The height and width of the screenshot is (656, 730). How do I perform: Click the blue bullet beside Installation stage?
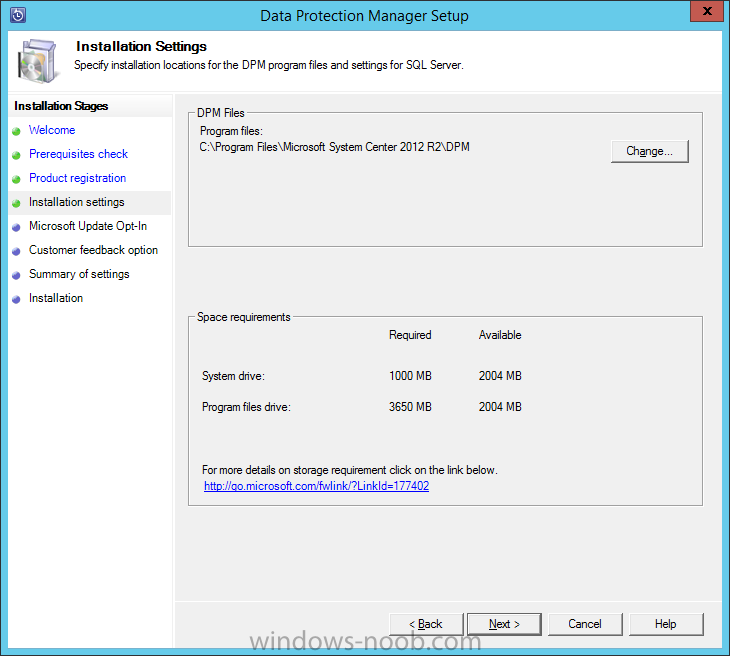click(x=16, y=299)
